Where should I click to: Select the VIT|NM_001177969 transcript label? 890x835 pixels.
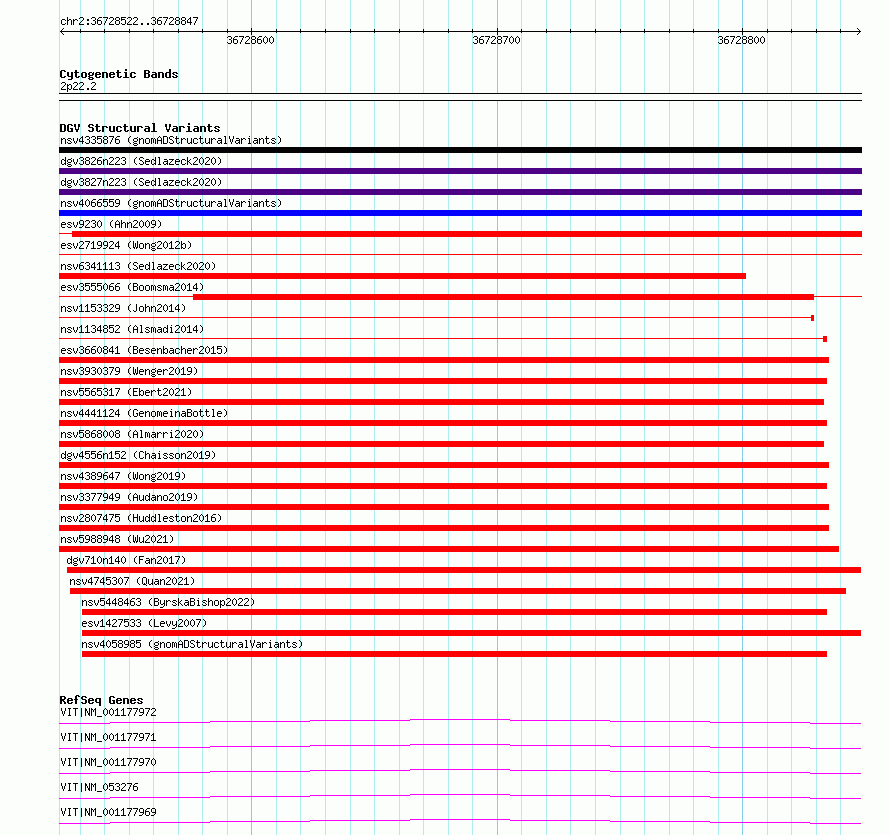(108, 812)
